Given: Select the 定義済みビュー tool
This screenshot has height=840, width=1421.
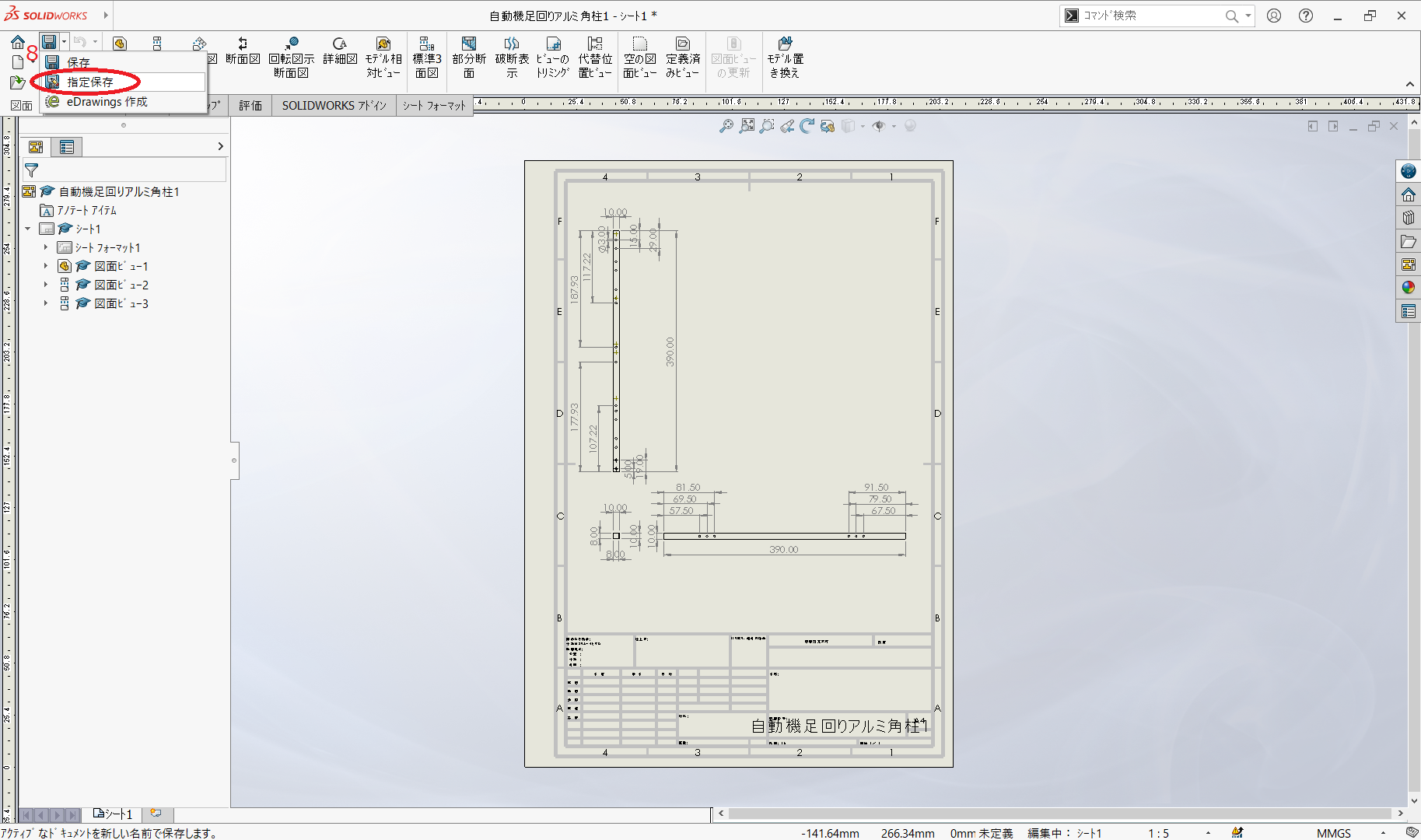Looking at the screenshot, I should point(683,58).
